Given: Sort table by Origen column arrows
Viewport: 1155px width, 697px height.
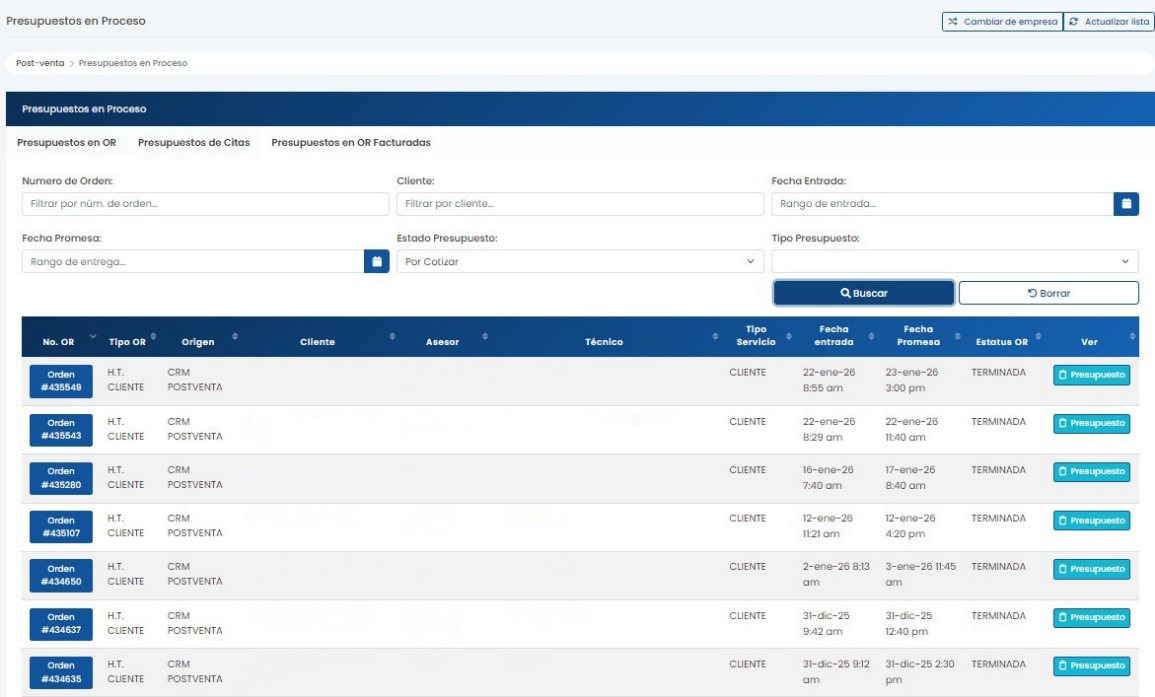Looking at the screenshot, I should 234,337.
